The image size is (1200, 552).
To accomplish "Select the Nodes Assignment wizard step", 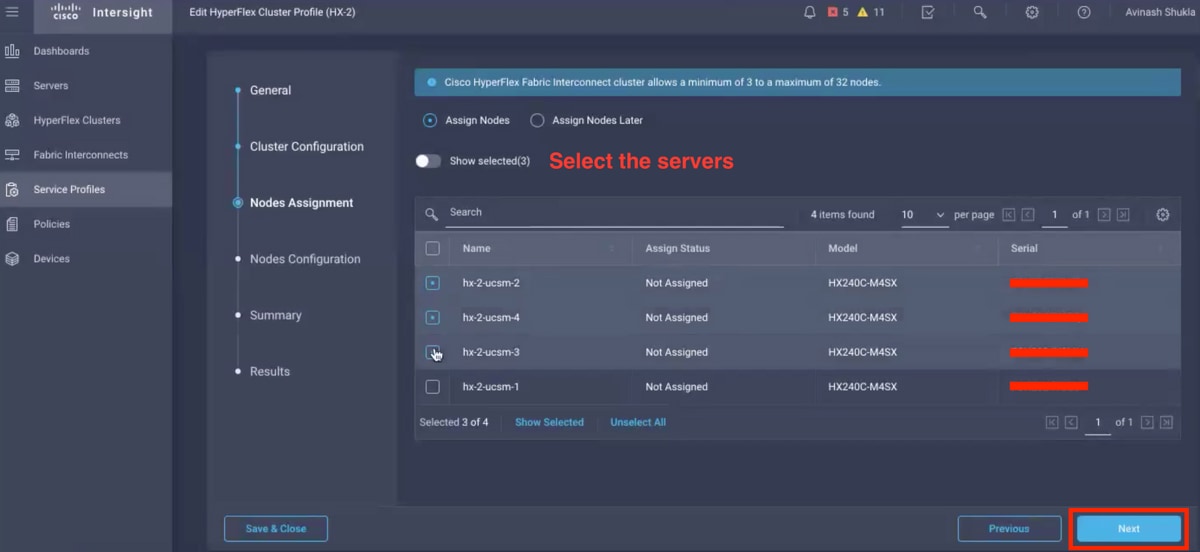I will tap(301, 202).
